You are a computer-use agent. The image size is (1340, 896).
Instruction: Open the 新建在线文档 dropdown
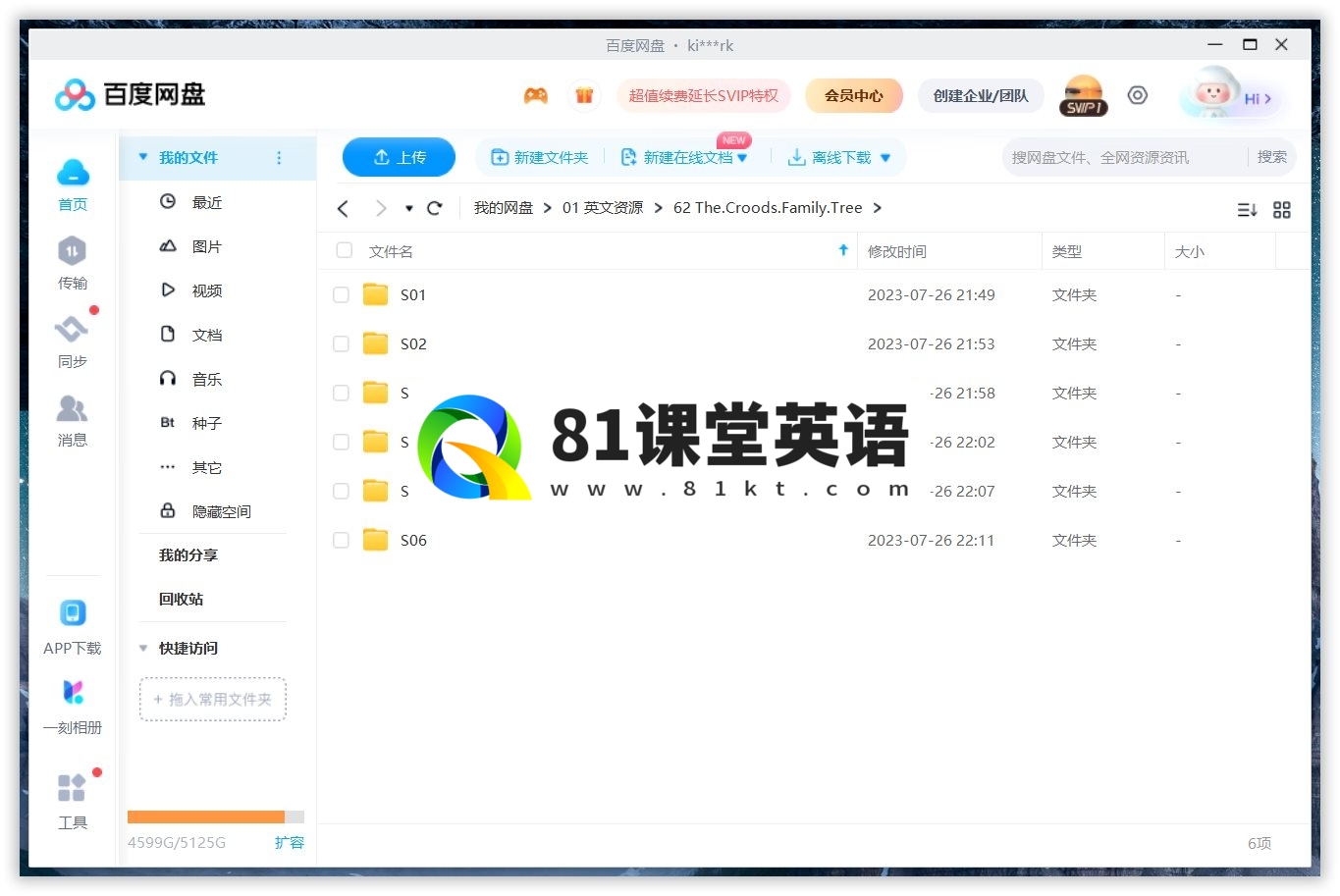point(743,158)
